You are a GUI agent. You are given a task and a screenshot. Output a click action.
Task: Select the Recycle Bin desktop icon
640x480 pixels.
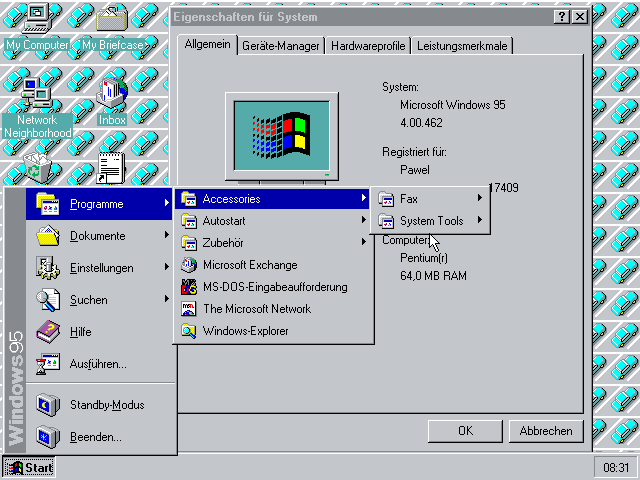click(37, 167)
